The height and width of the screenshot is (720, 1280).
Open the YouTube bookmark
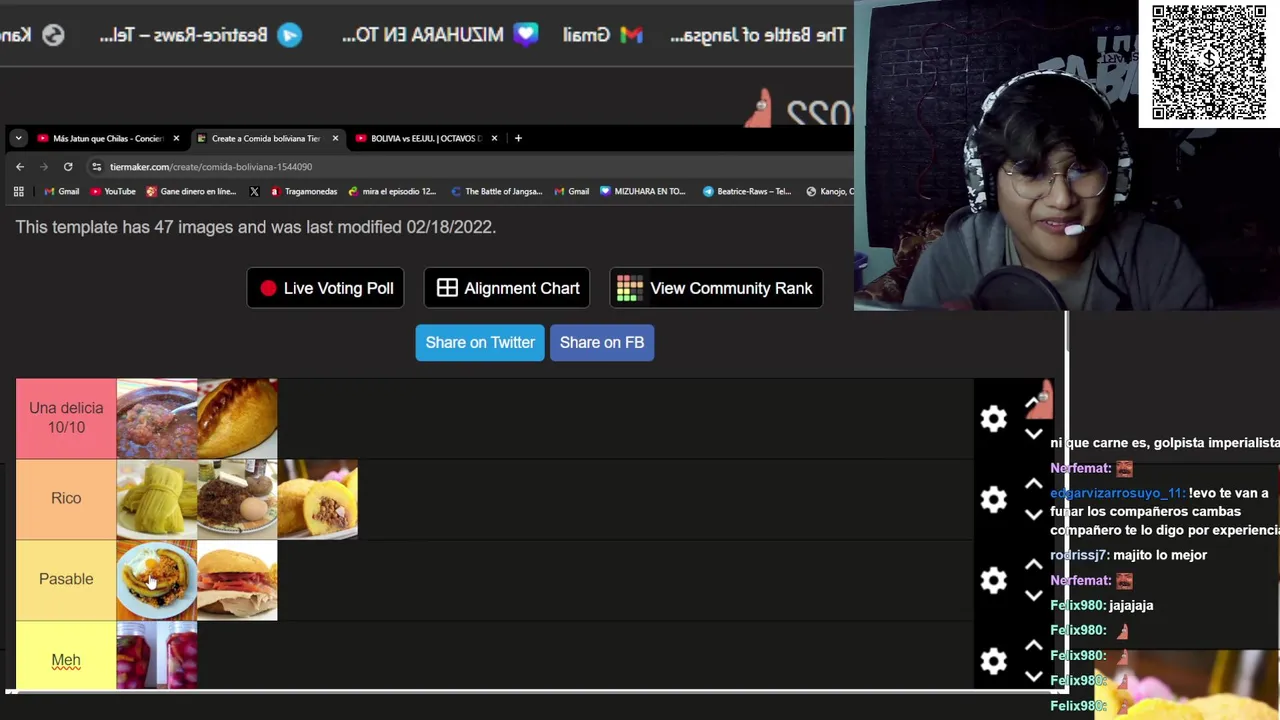coord(113,191)
